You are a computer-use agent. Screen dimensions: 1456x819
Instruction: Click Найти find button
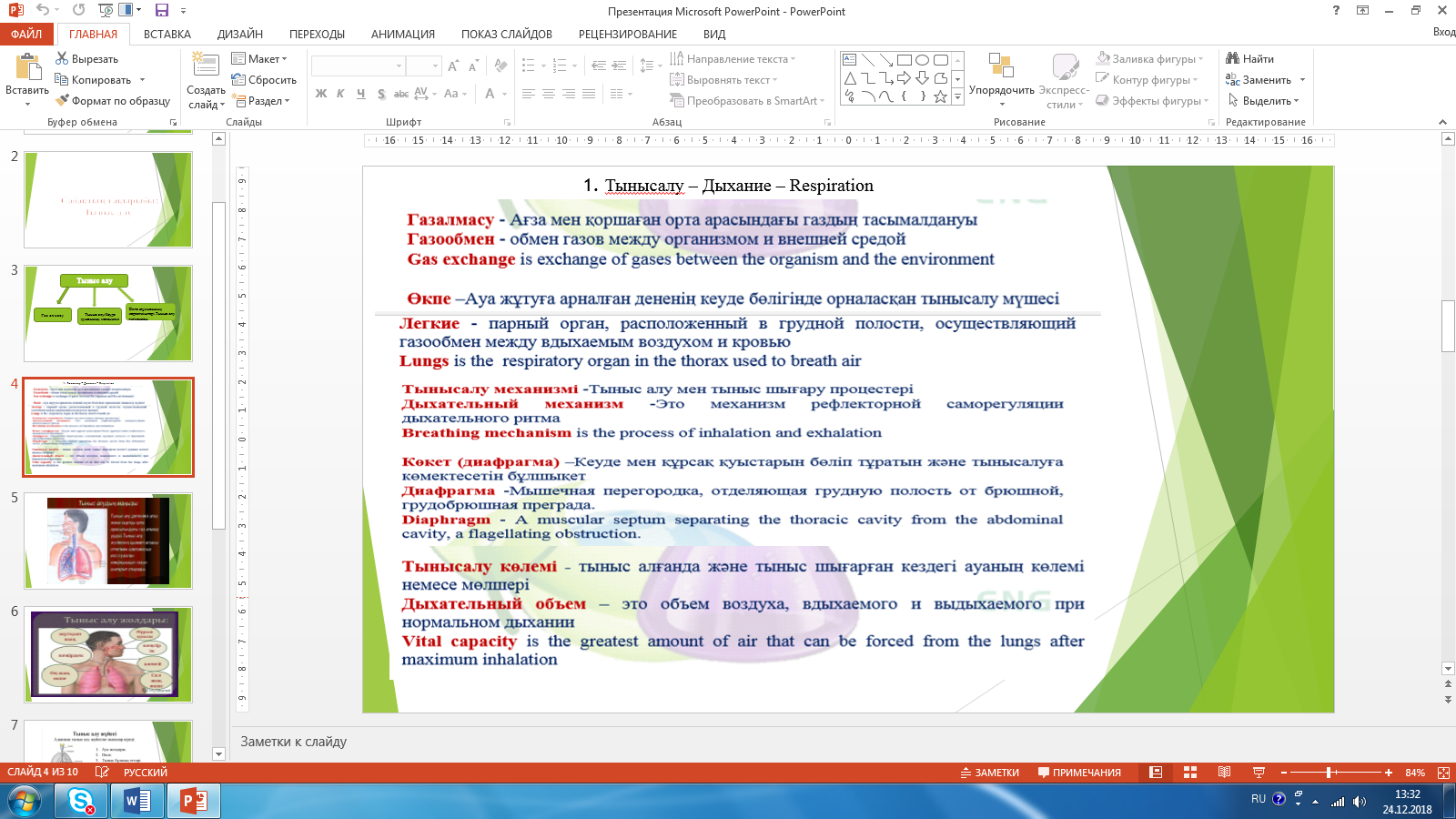[x=1249, y=59]
